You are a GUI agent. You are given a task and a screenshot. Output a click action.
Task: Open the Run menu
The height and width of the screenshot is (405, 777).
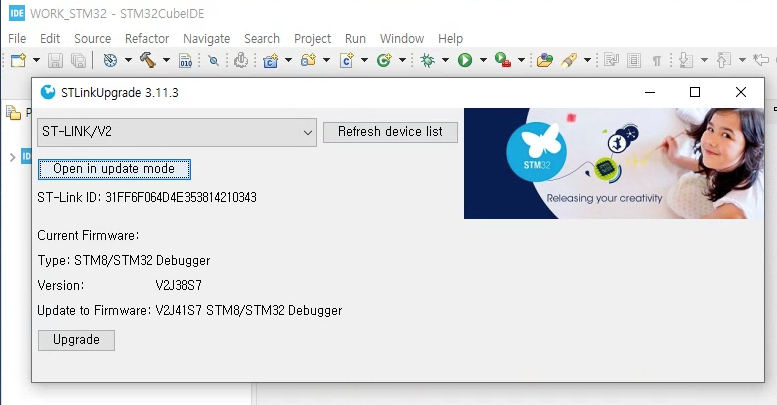[355, 39]
